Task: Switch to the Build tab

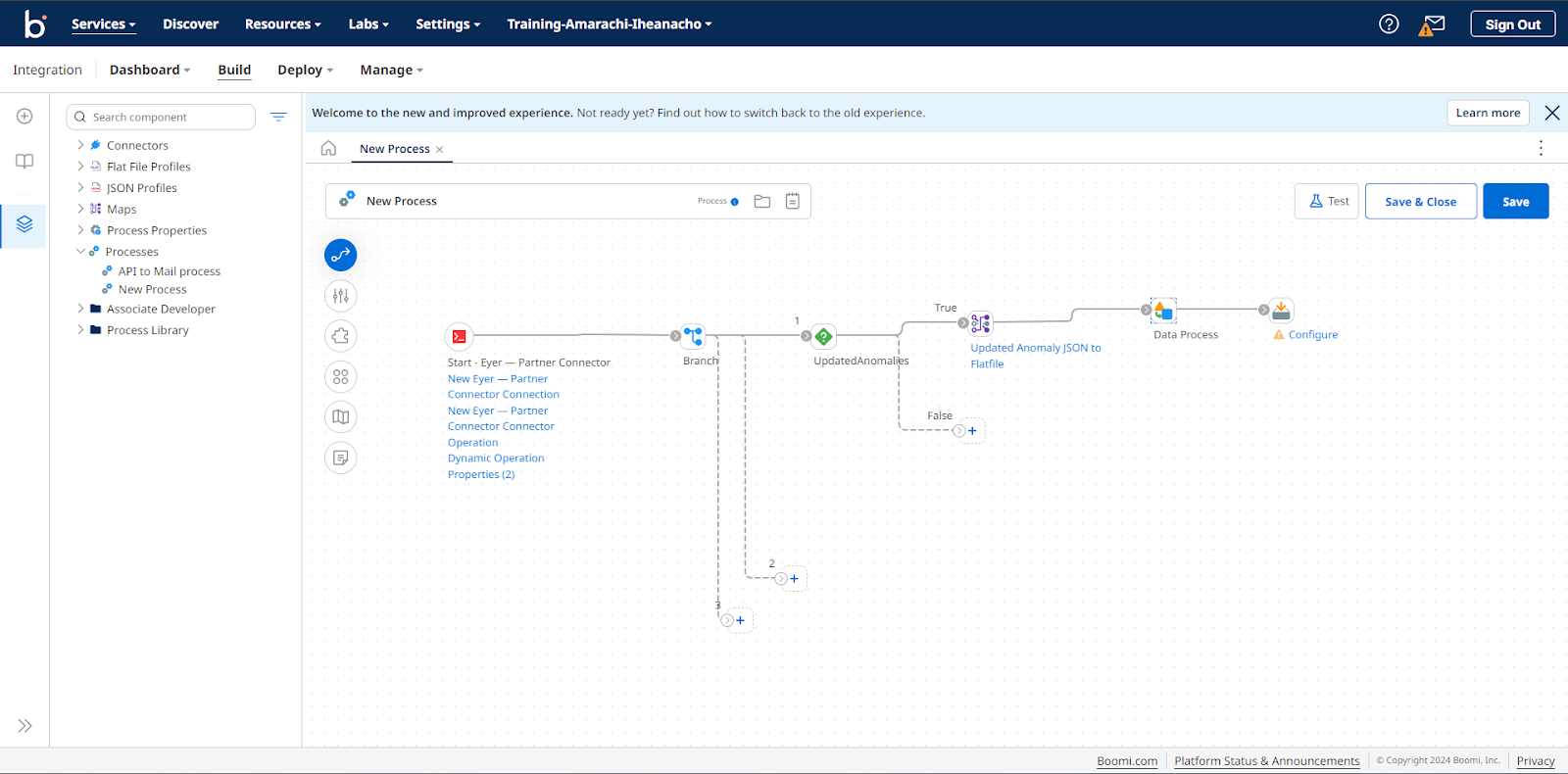Action: click(x=234, y=70)
